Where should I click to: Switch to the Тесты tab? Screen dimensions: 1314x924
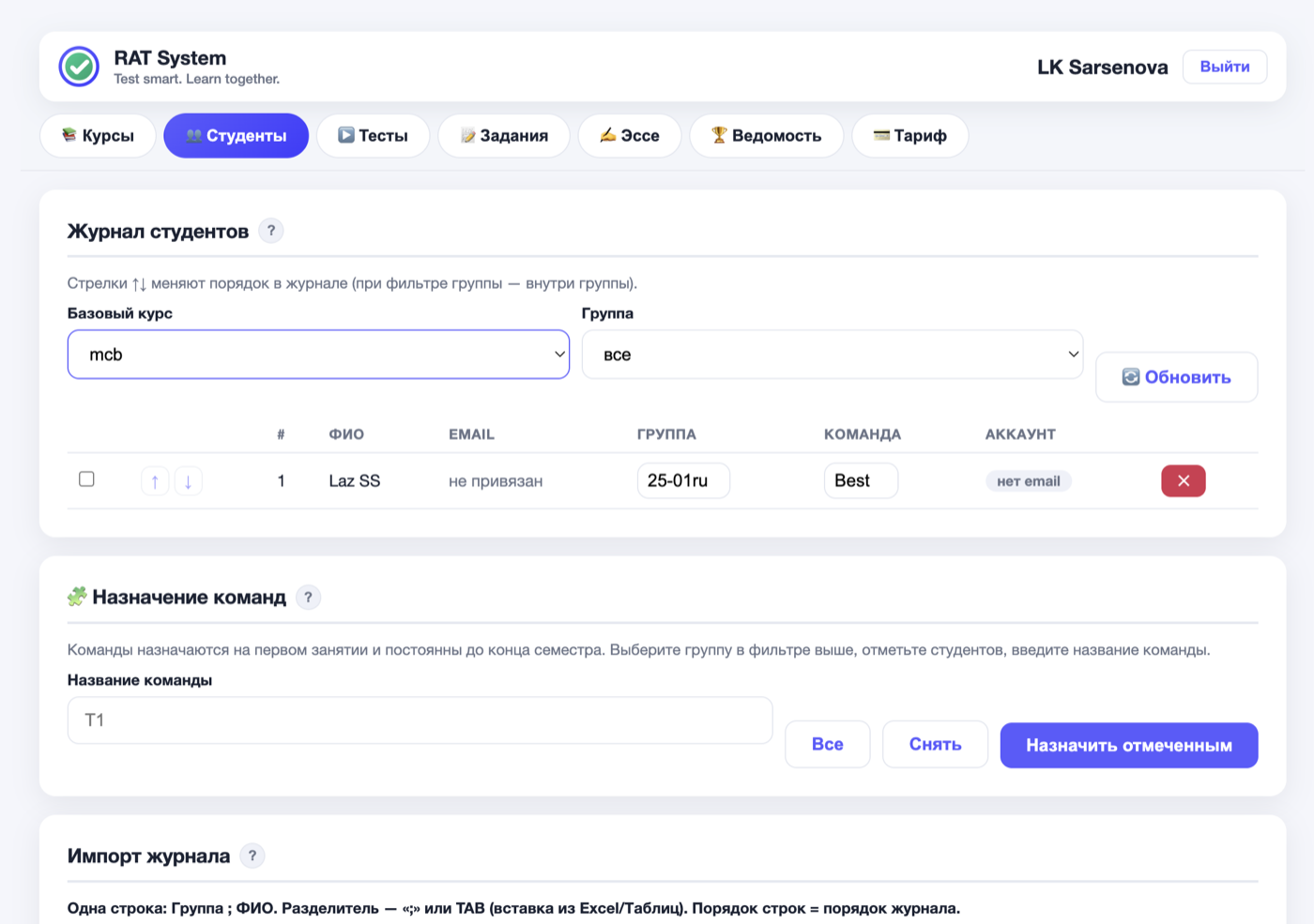[373, 136]
